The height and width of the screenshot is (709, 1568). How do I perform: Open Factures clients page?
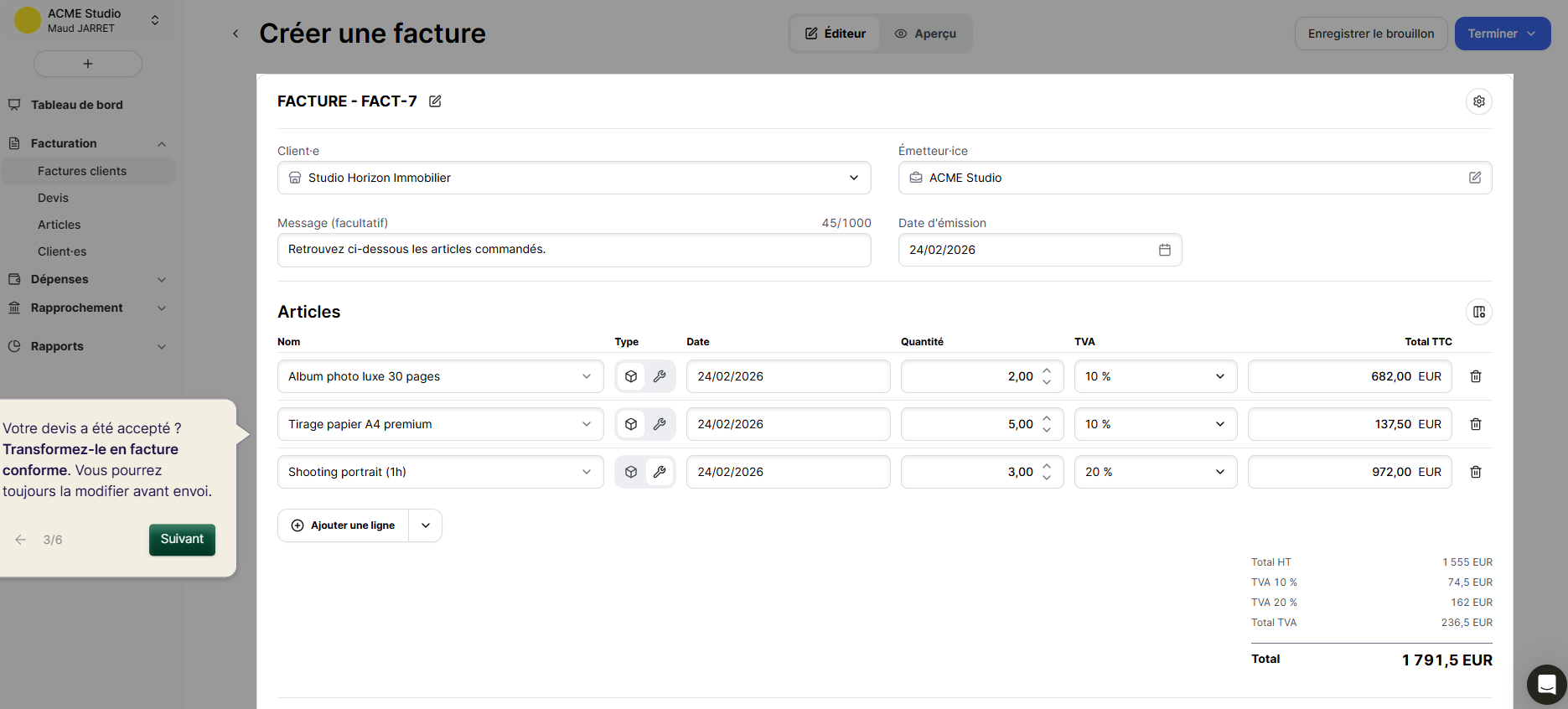point(88,171)
